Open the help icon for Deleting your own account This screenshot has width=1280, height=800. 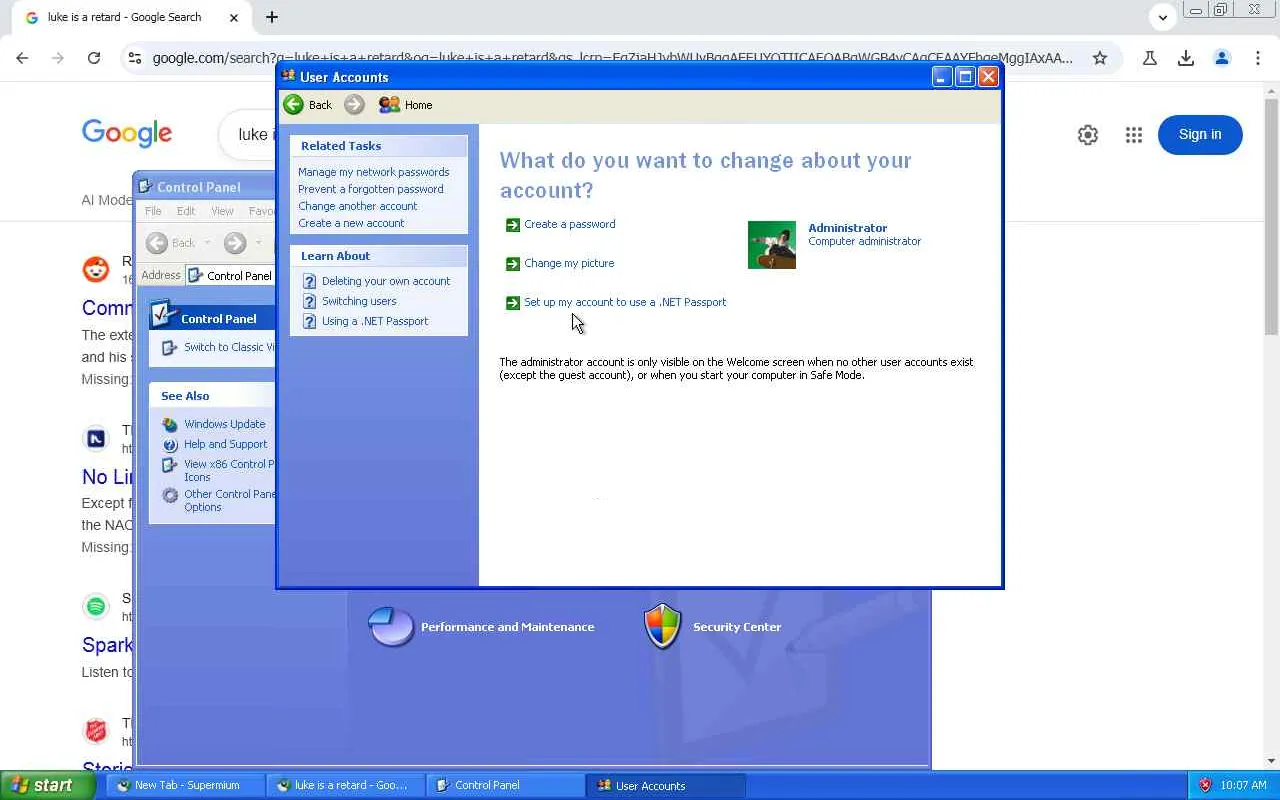(x=309, y=282)
